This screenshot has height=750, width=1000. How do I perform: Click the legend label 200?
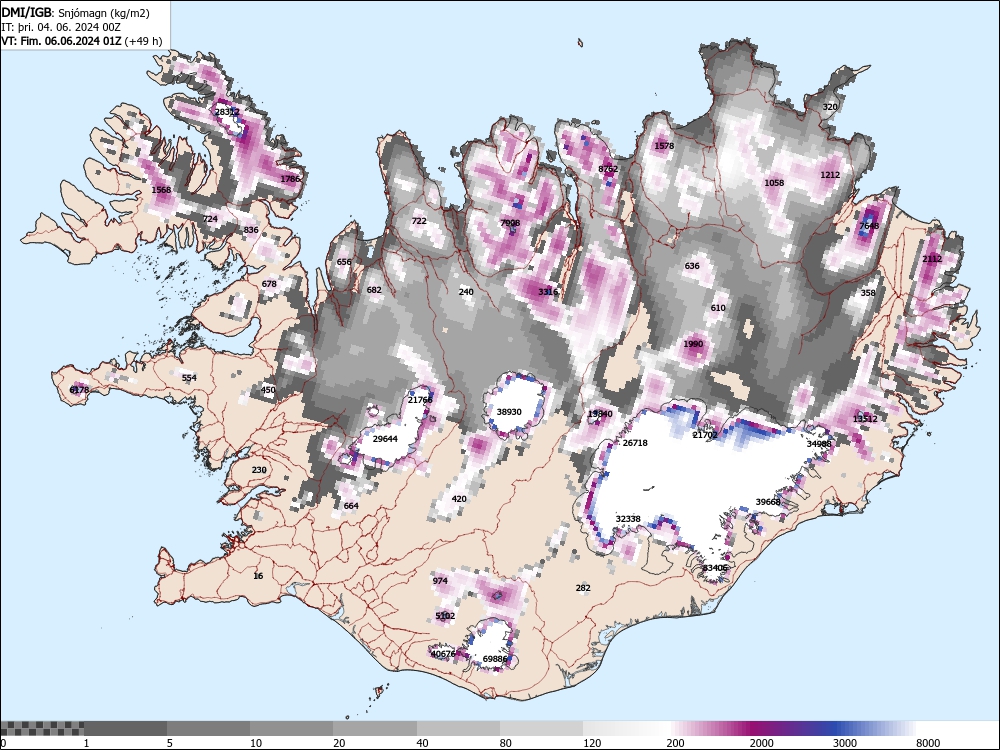(x=675, y=743)
